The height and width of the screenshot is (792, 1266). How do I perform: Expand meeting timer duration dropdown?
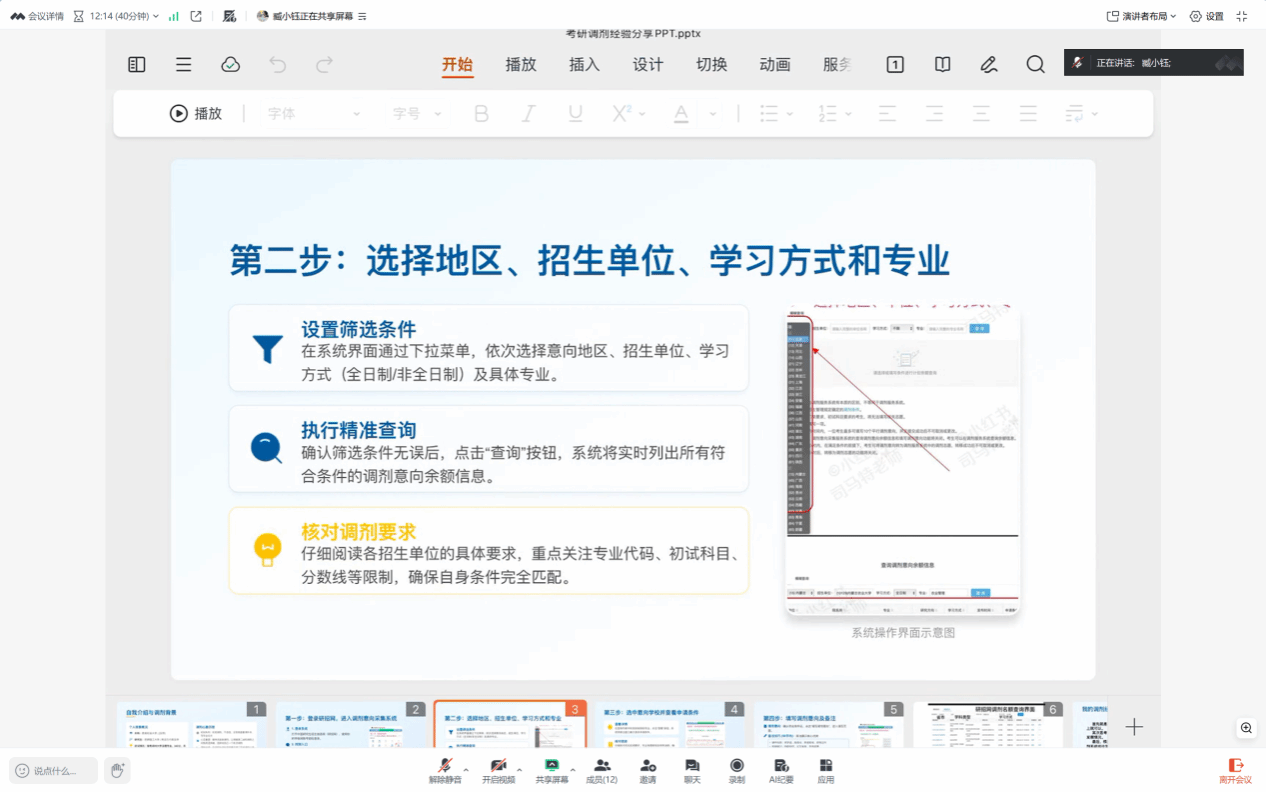pos(155,16)
